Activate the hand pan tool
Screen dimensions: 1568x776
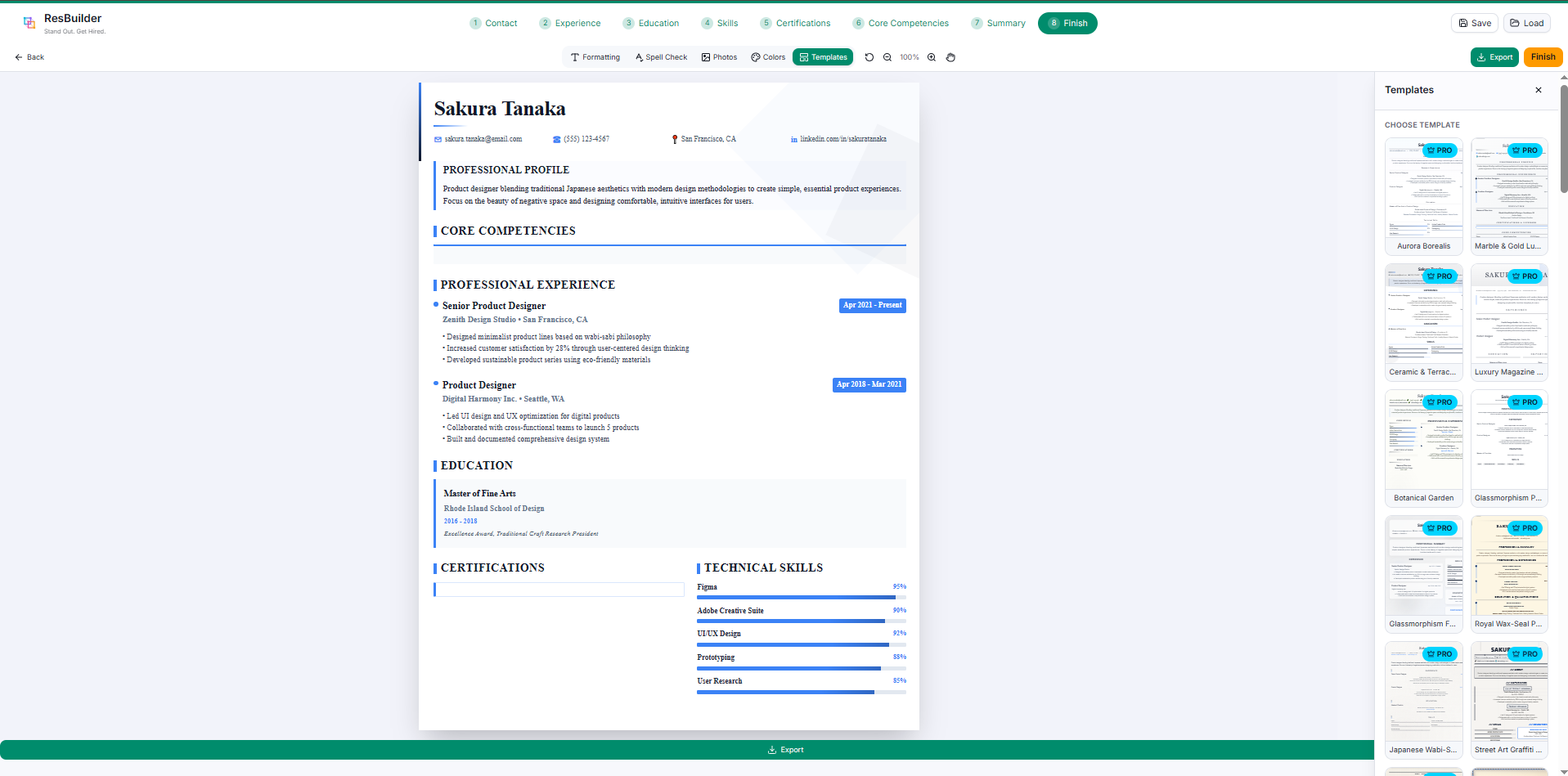(950, 57)
